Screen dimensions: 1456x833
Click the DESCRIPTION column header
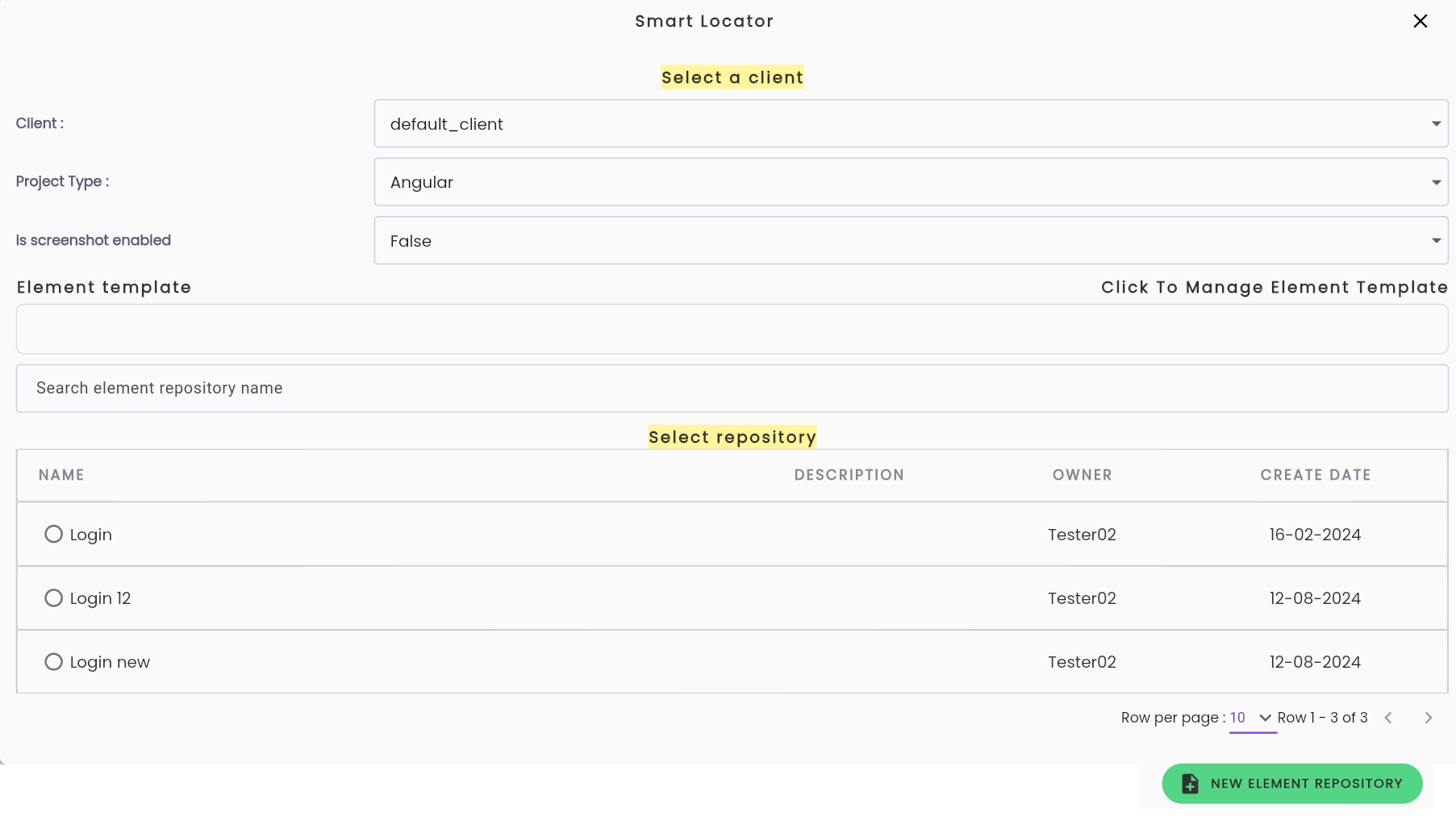[849, 475]
